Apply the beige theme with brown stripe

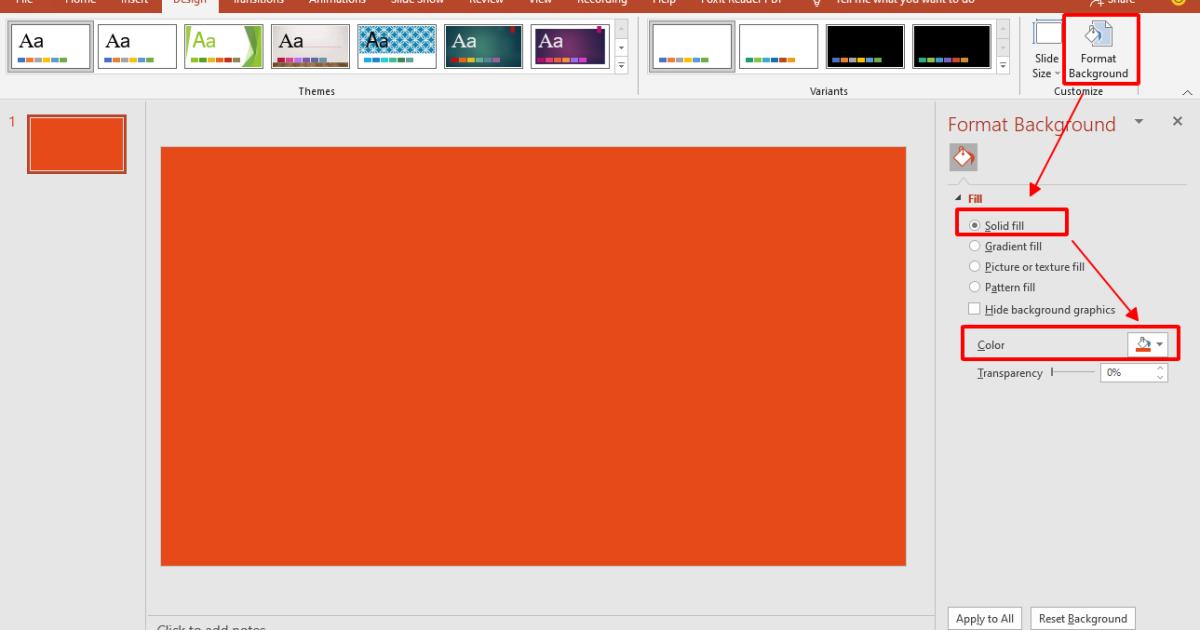[x=310, y=46]
